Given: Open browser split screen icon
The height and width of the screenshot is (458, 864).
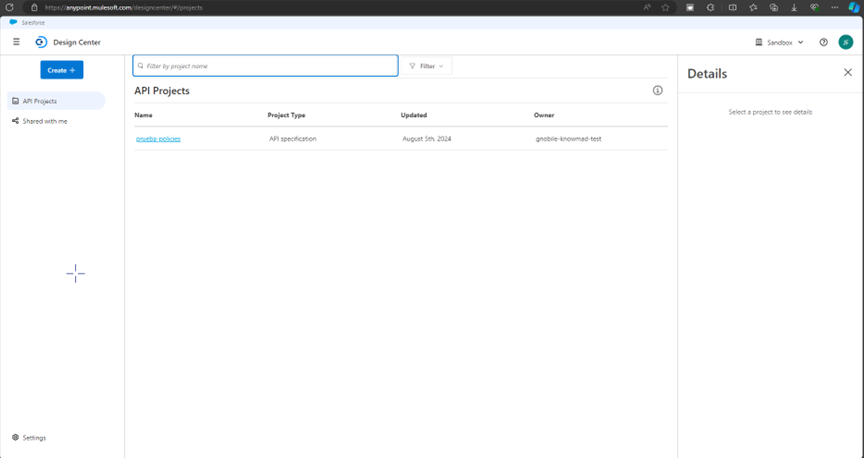Looking at the screenshot, I should click(x=732, y=8).
